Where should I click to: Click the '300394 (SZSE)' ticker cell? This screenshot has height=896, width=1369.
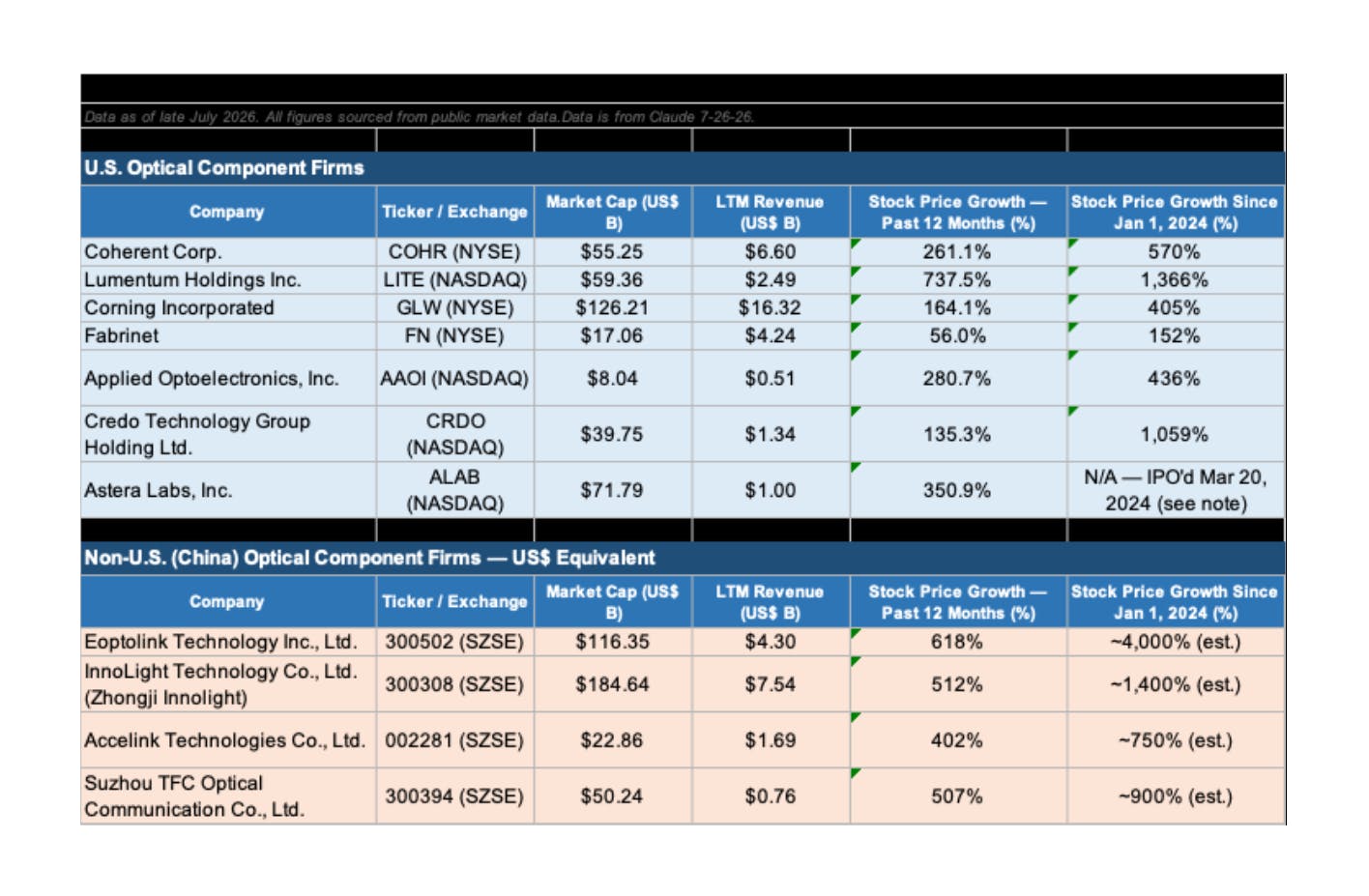tap(454, 797)
